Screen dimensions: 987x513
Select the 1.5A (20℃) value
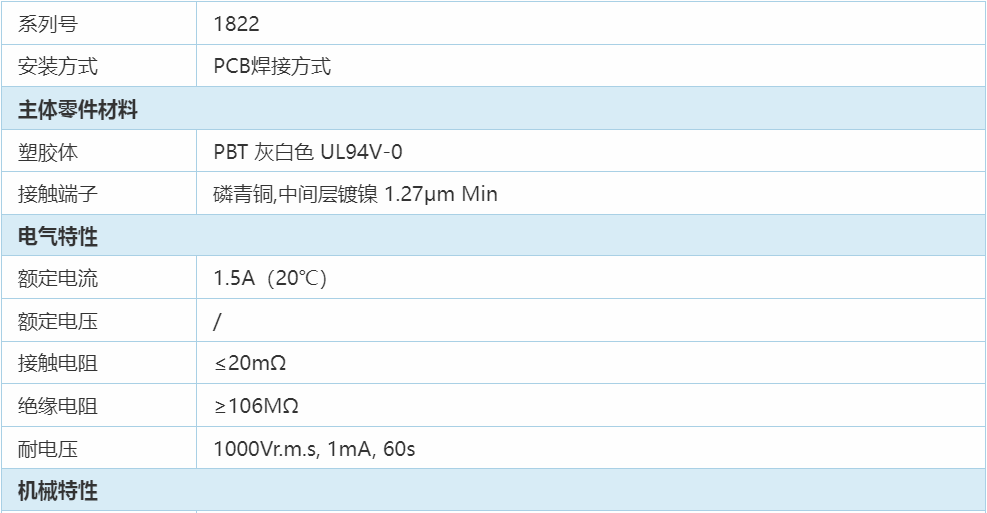click(270, 278)
